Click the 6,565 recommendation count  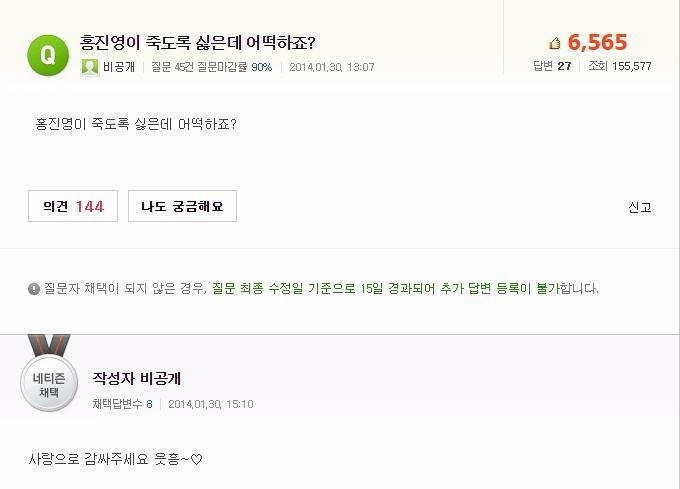597,42
